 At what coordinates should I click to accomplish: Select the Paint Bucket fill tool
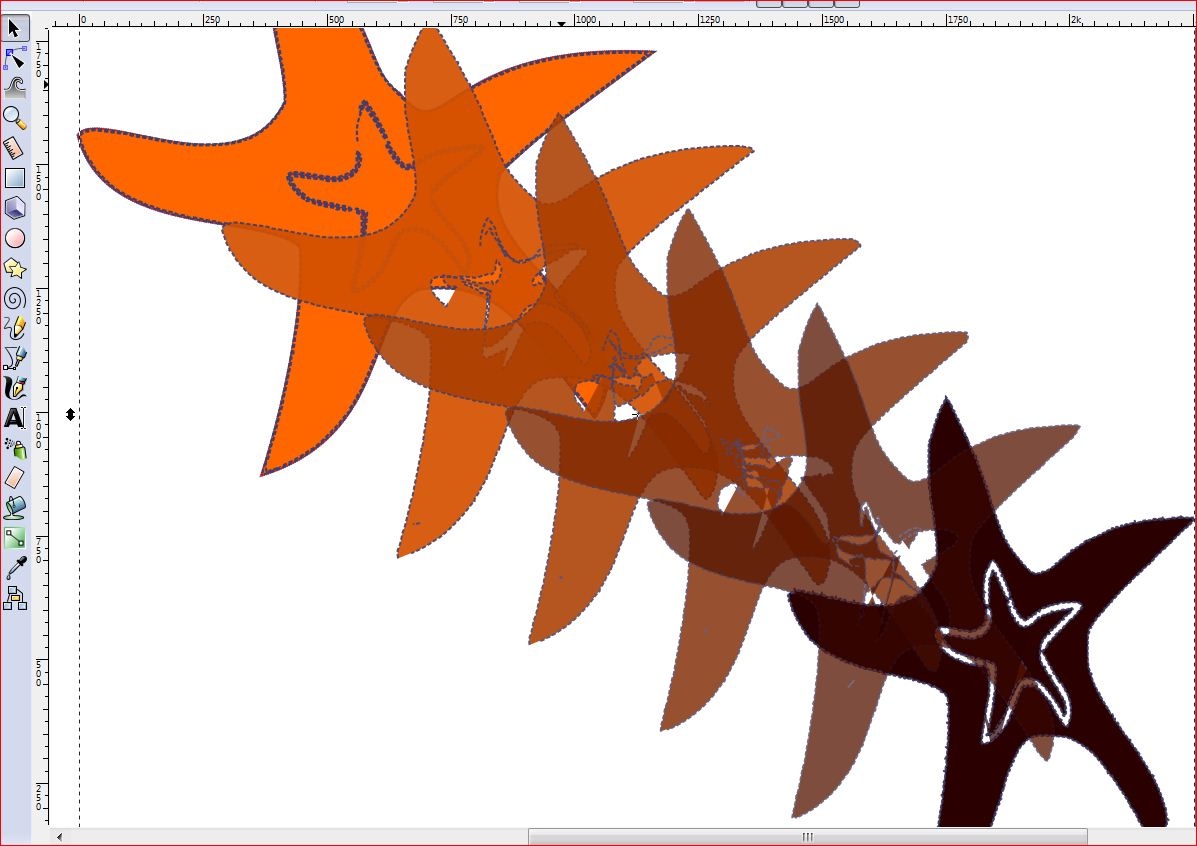coord(15,508)
